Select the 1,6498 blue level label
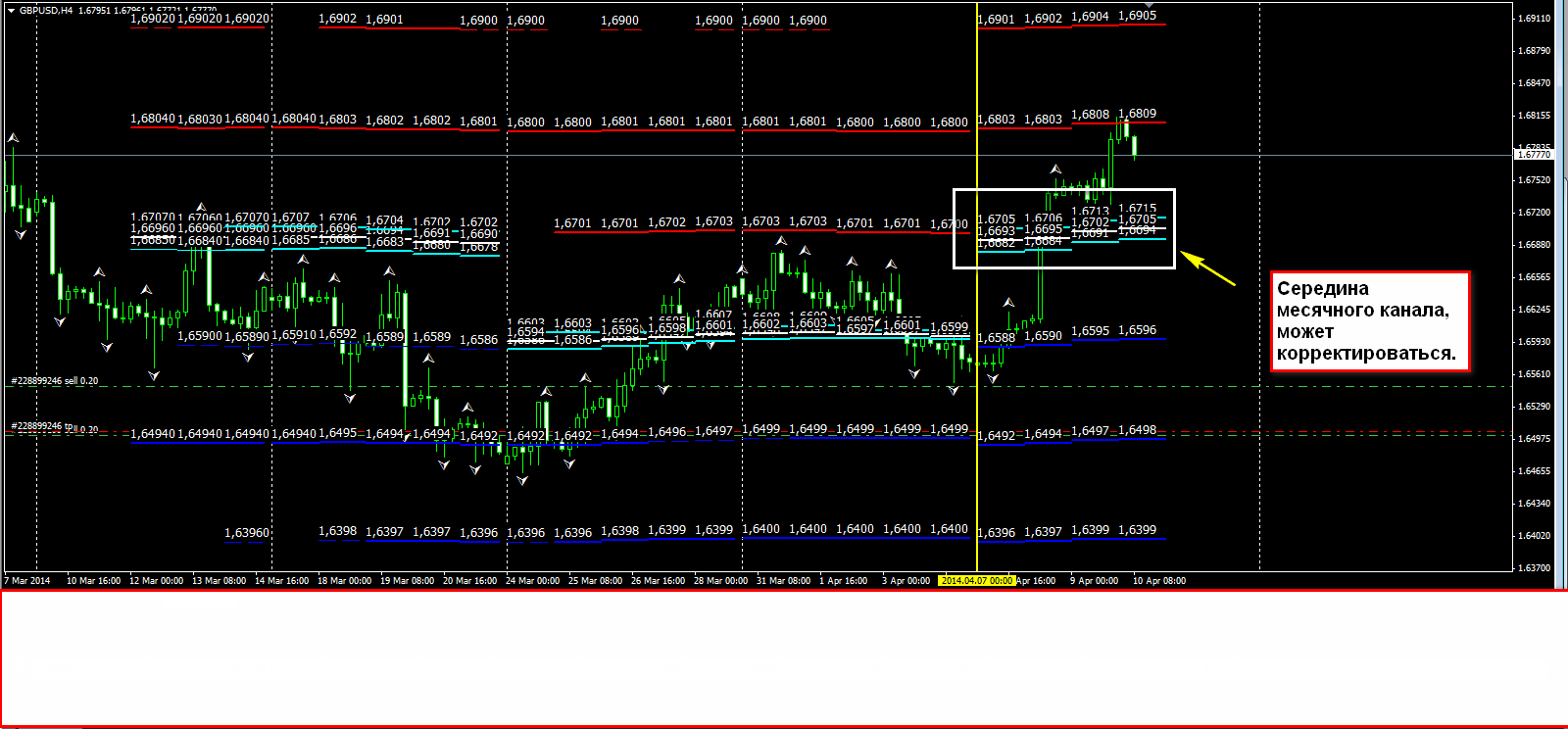The width and height of the screenshot is (1568, 729). pyautogui.click(x=1137, y=430)
